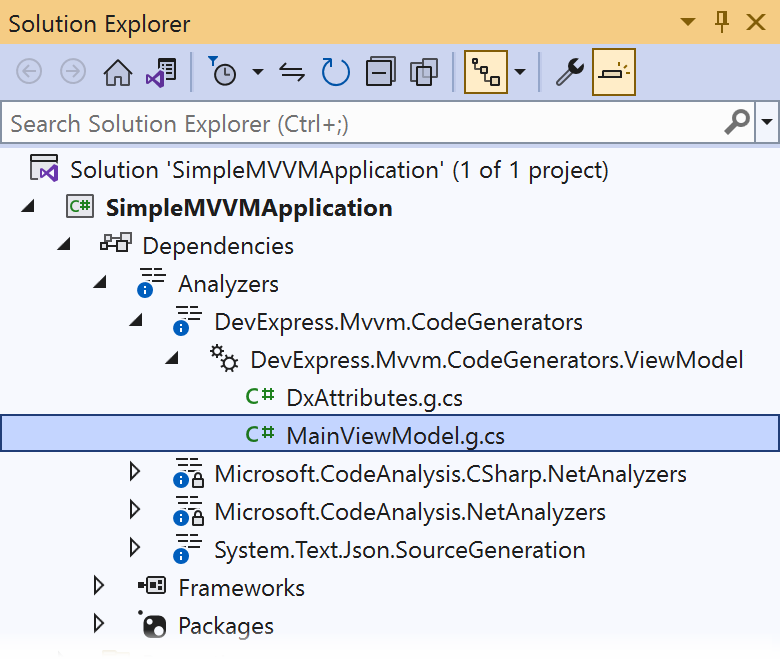Image resolution: width=780 pixels, height=660 pixels.
Task: Click C# icon beside MainViewModel.g.cs
Action: tap(260, 434)
